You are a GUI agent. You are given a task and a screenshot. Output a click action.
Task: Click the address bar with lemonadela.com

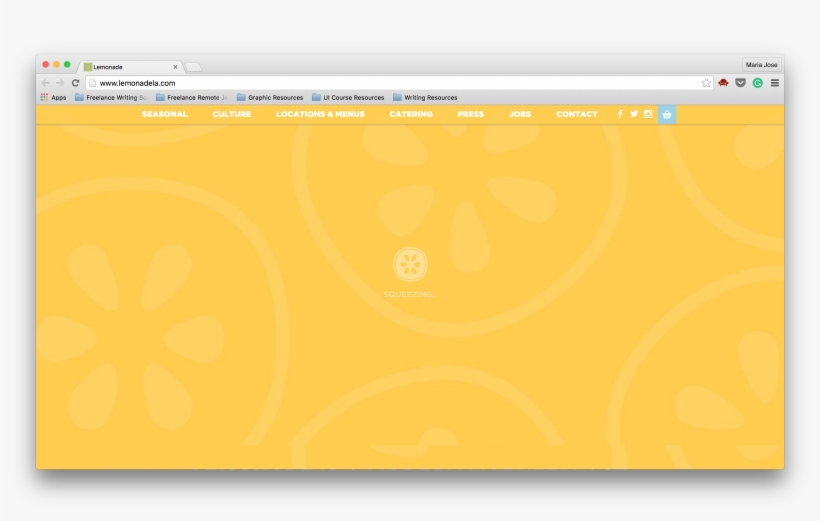pos(399,83)
